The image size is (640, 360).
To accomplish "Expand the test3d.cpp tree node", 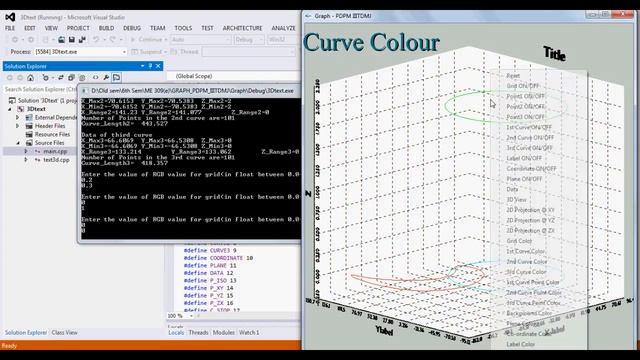I will [x=26, y=160].
